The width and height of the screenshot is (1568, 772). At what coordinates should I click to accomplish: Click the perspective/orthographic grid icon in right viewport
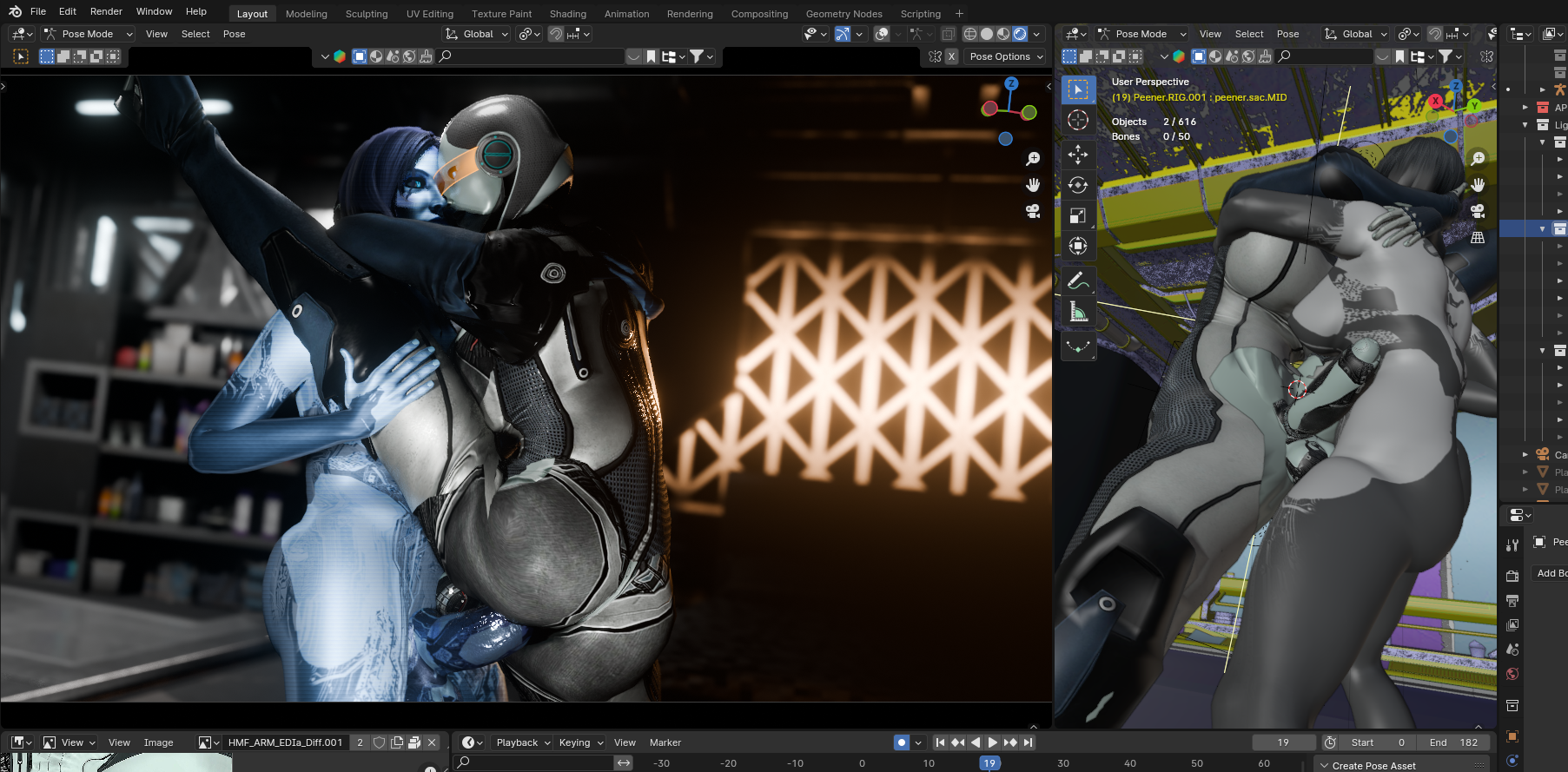click(x=1478, y=237)
